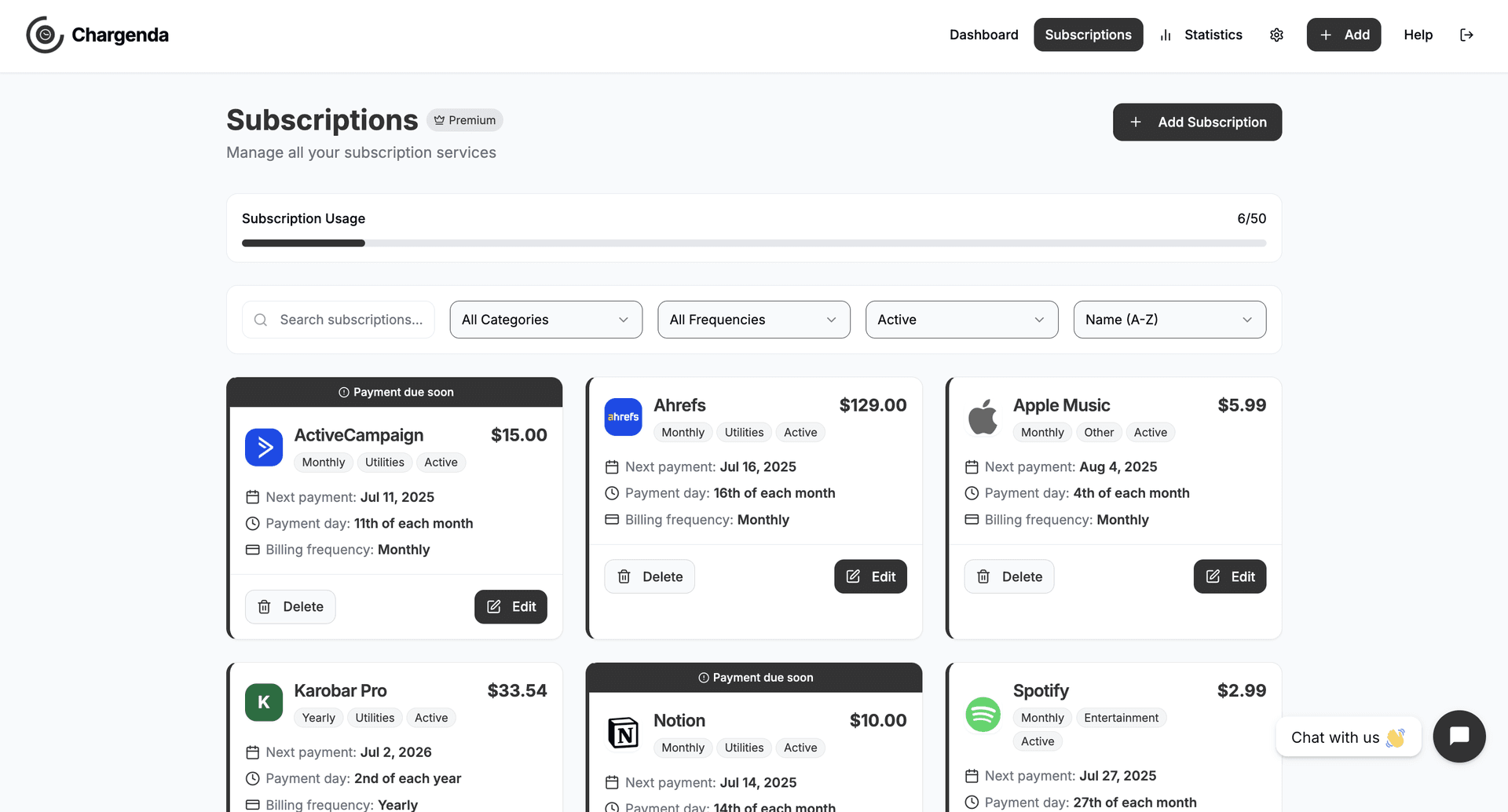
Task: Click the $33.54 price on Karobar Pro
Action: click(517, 690)
